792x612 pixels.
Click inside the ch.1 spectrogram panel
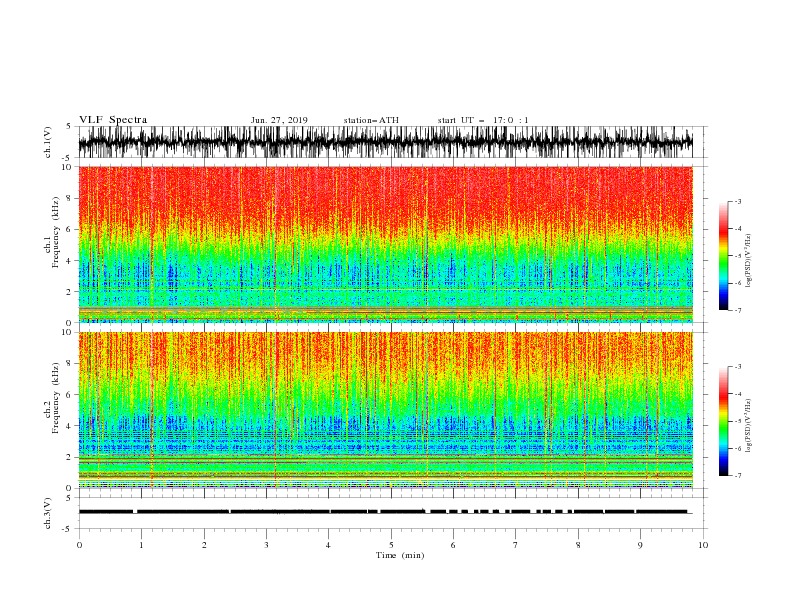tap(385, 244)
